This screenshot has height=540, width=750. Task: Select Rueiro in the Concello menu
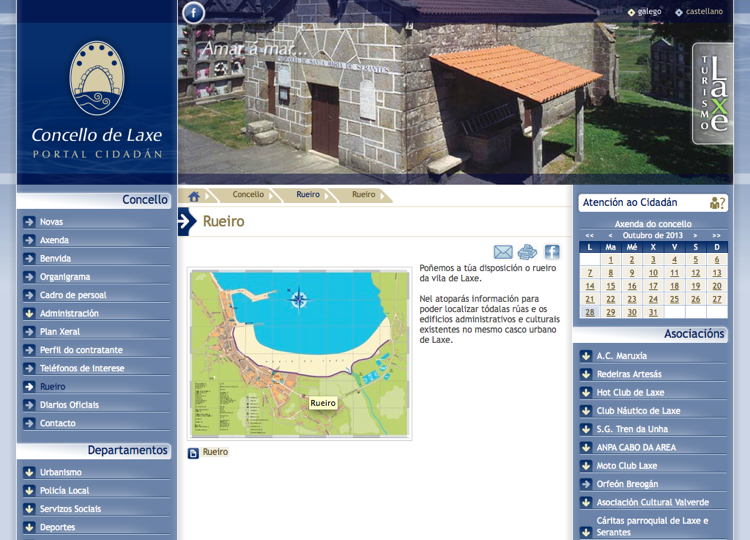53,386
